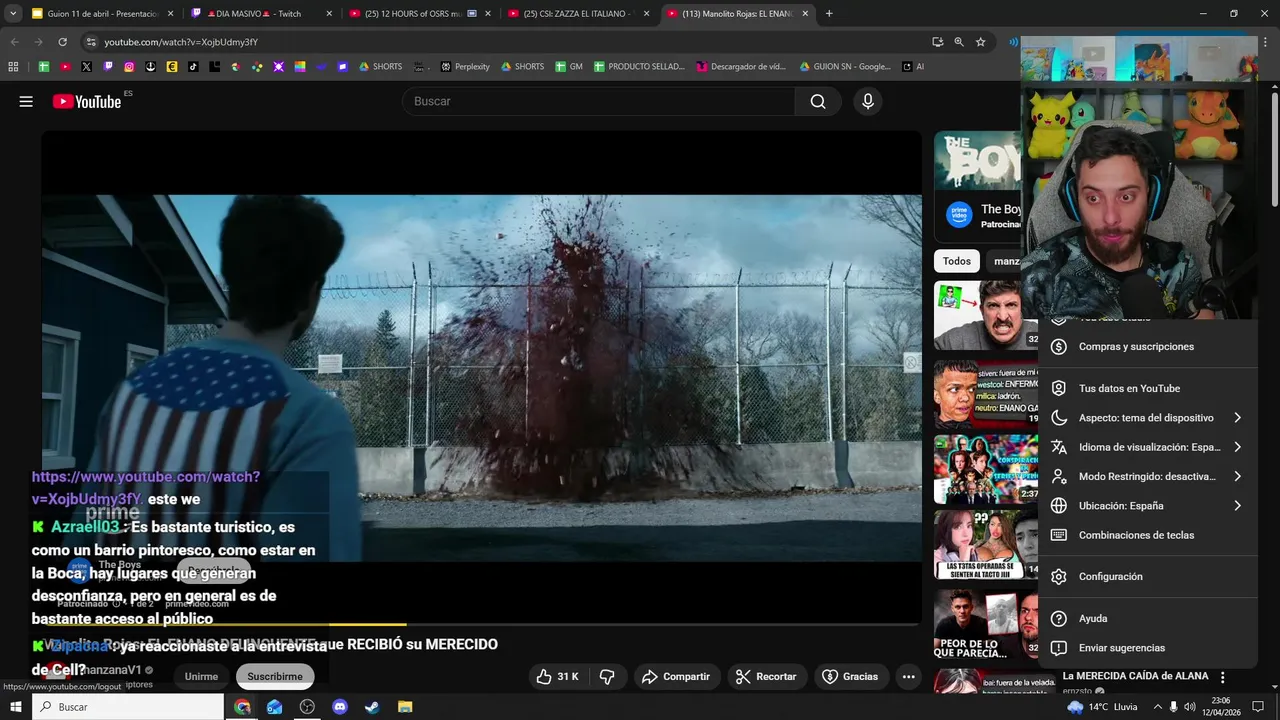
Task: Close the Manolito Rojas tab
Action: (x=806, y=14)
